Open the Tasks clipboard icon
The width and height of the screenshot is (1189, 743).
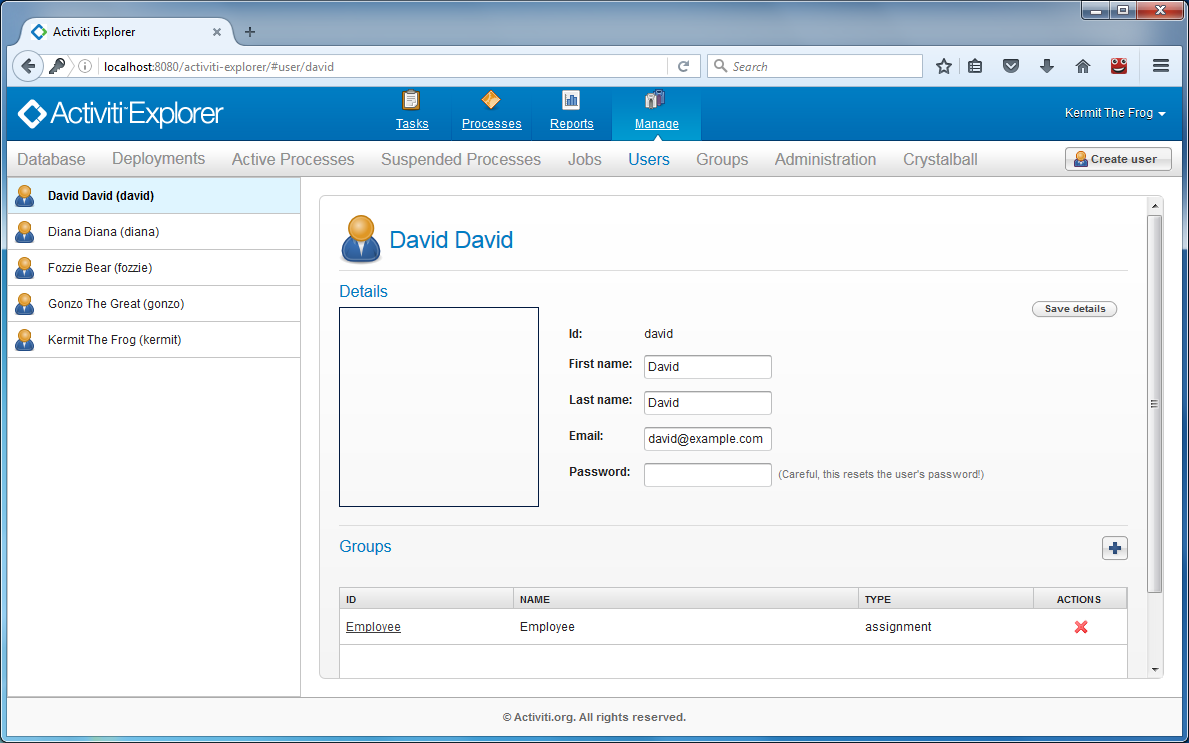pos(411,100)
